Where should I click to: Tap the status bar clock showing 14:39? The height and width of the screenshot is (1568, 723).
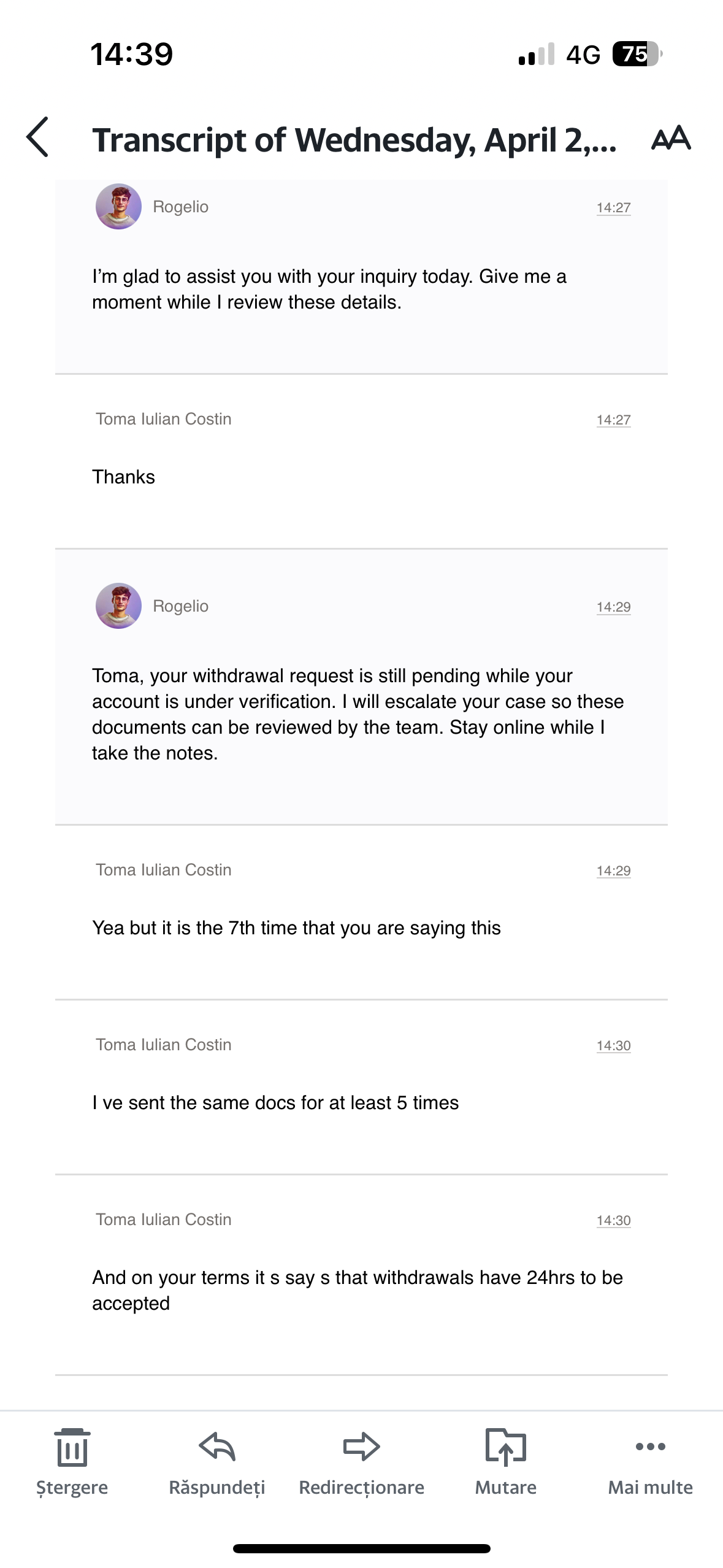(x=132, y=54)
